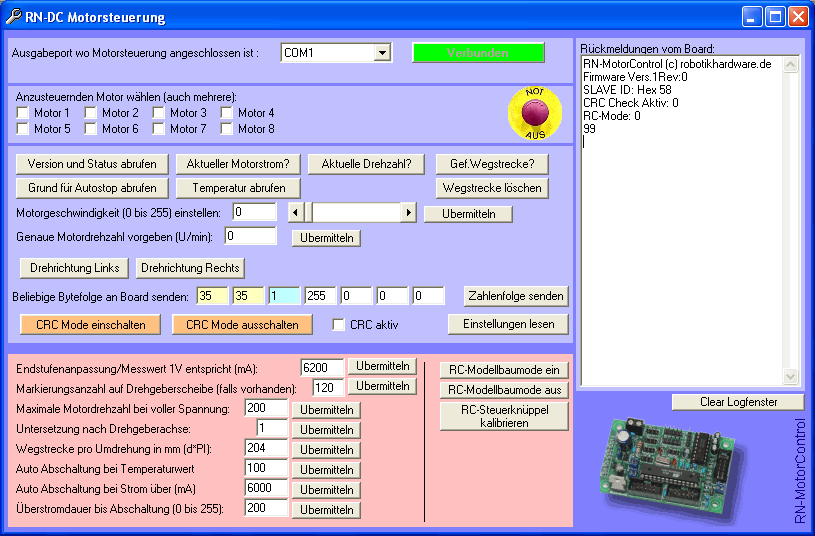Click the green Verbunden connection status button
The height and width of the screenshot is (536, 815).
pos(478,53)
